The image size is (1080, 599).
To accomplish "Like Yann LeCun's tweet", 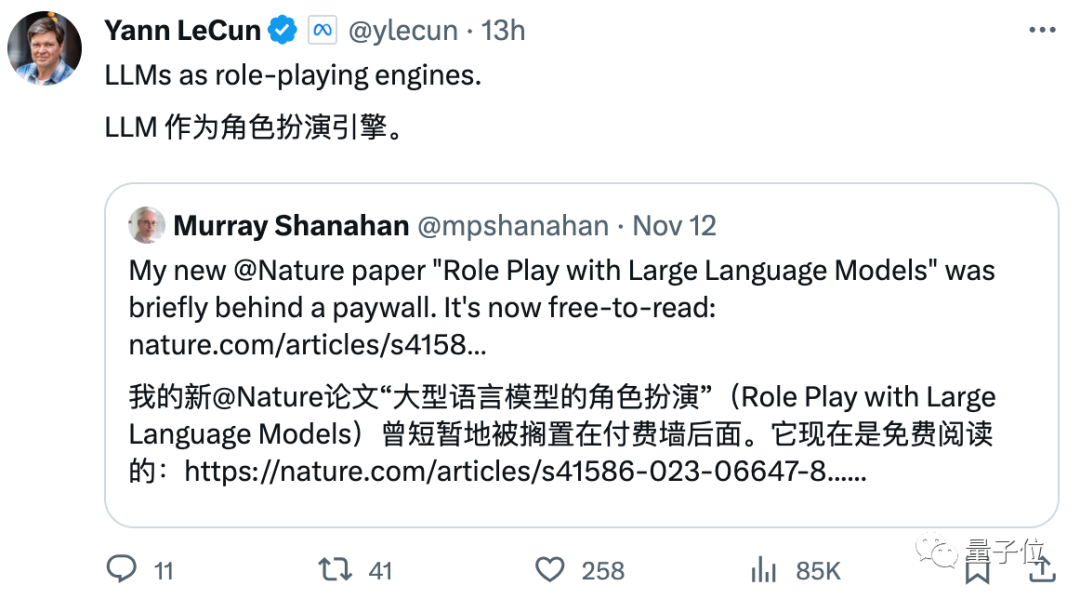I will pos(549,569).
